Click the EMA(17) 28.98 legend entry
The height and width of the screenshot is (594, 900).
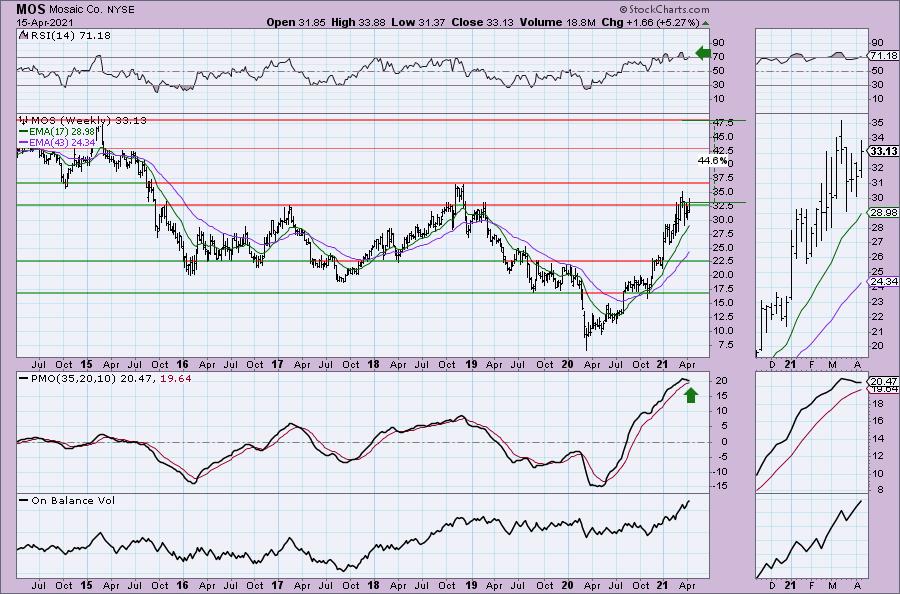63,131
